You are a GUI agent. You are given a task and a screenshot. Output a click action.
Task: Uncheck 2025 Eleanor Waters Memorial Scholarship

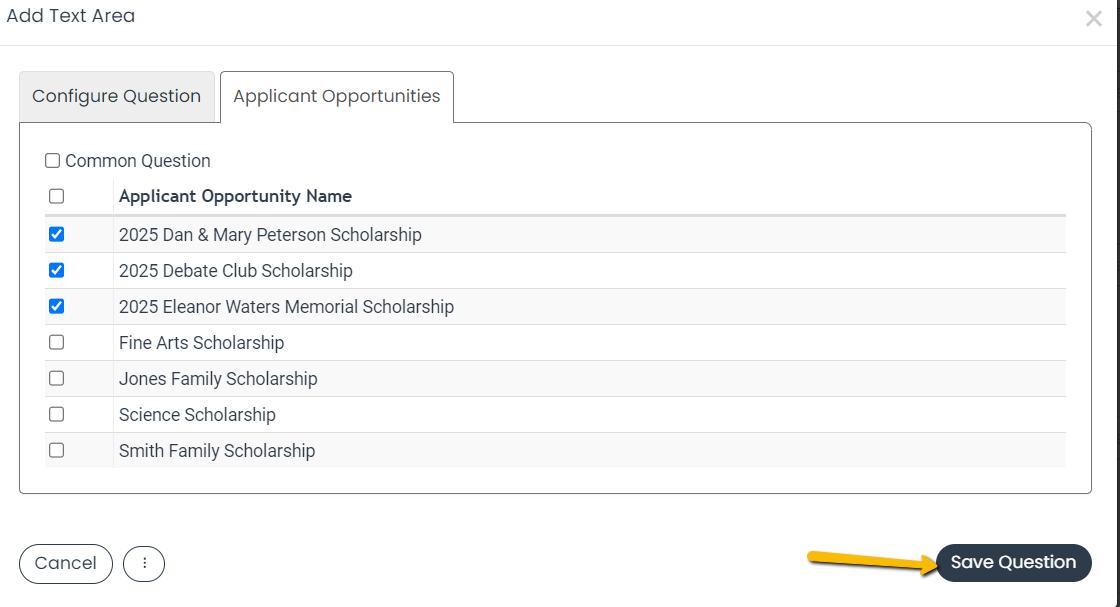[56, 306]
